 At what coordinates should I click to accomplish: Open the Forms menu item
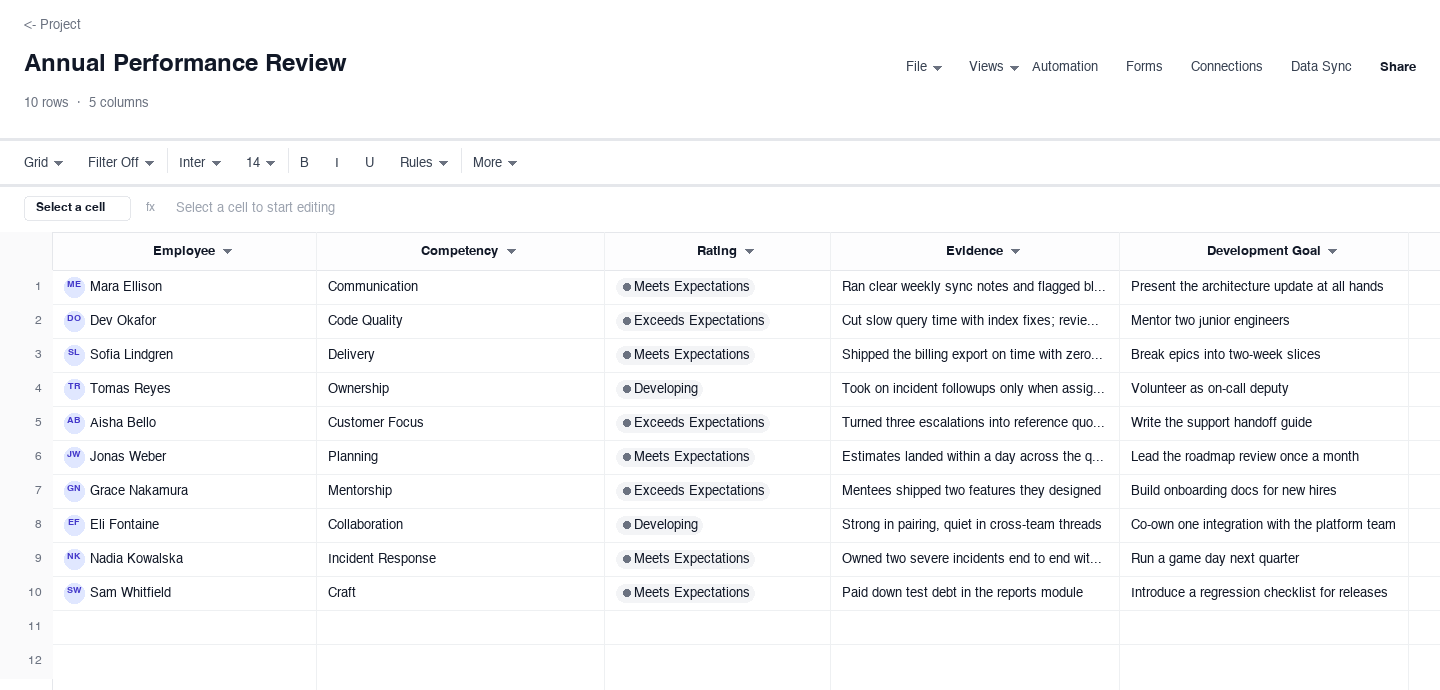[x=1144, y=67]
